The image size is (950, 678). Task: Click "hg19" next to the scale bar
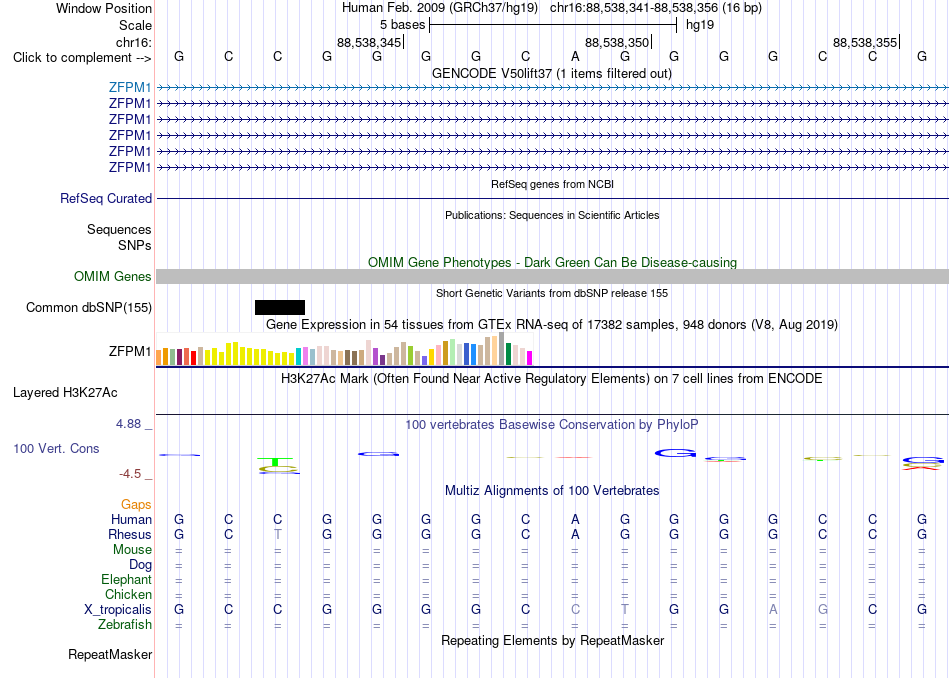pyautogui.click(x=700, y=25)
